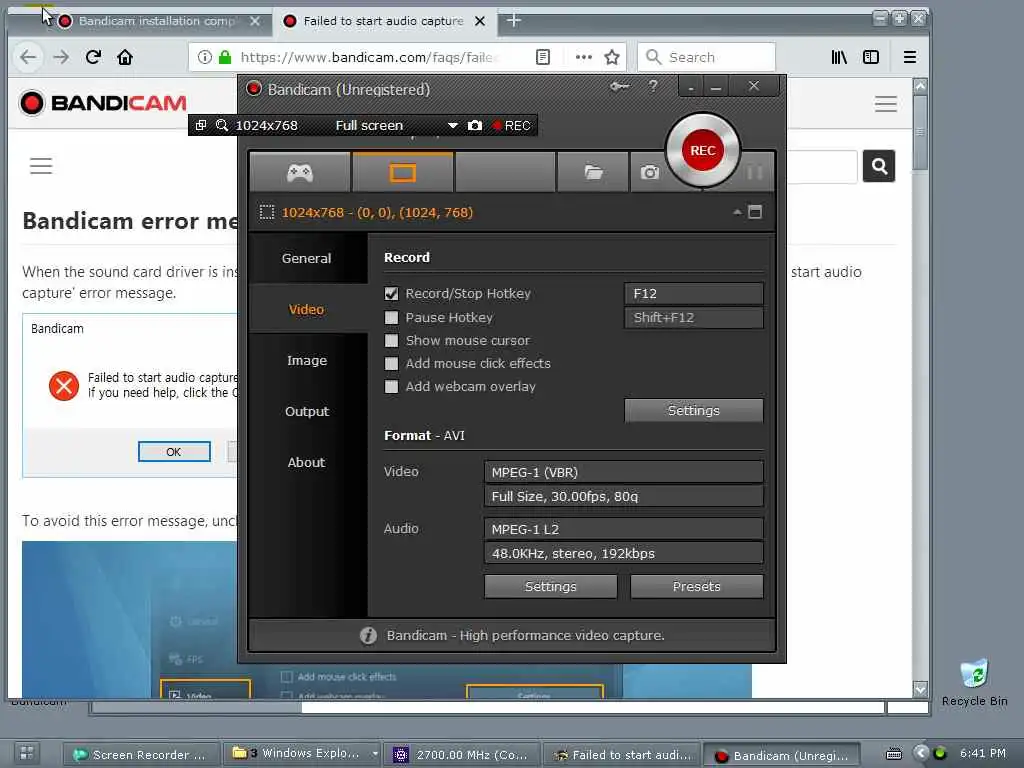
Task: Click the Record/Stop hotkey field F12
Action: point(694,294)
